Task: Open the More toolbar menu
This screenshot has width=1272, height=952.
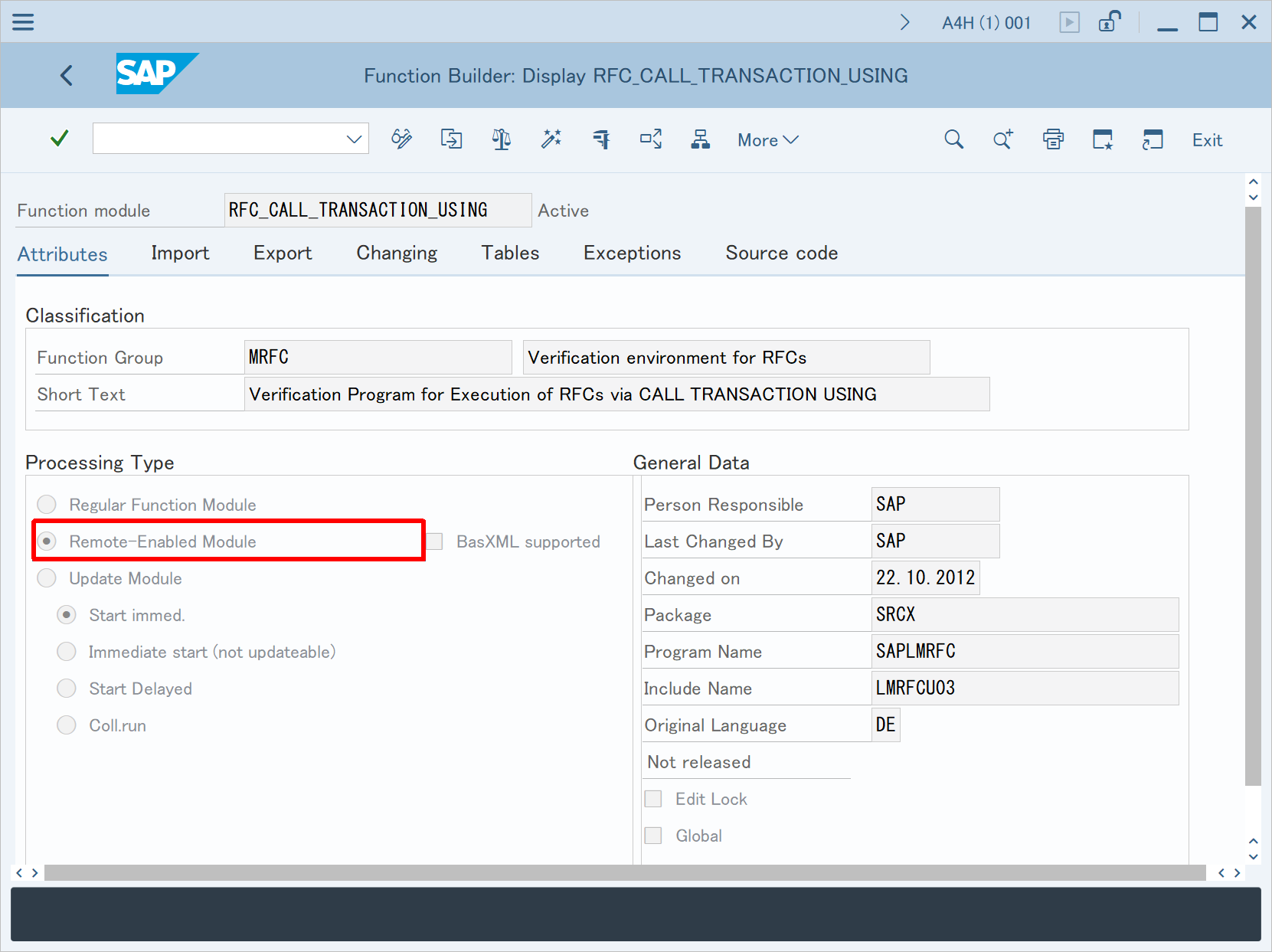Action: pos(768,140)
